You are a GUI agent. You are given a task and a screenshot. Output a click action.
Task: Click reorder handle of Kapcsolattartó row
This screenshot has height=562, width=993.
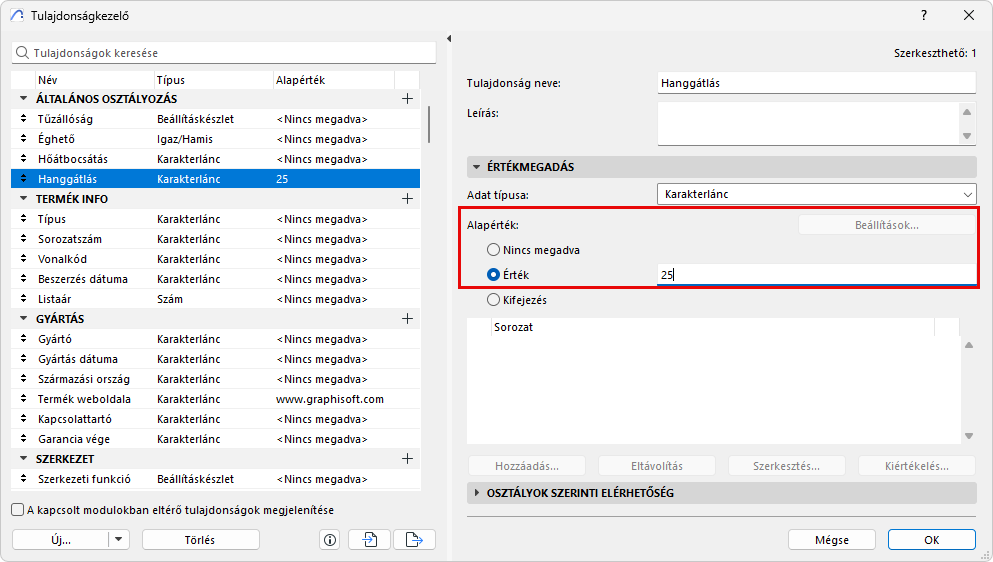(23, 419)
